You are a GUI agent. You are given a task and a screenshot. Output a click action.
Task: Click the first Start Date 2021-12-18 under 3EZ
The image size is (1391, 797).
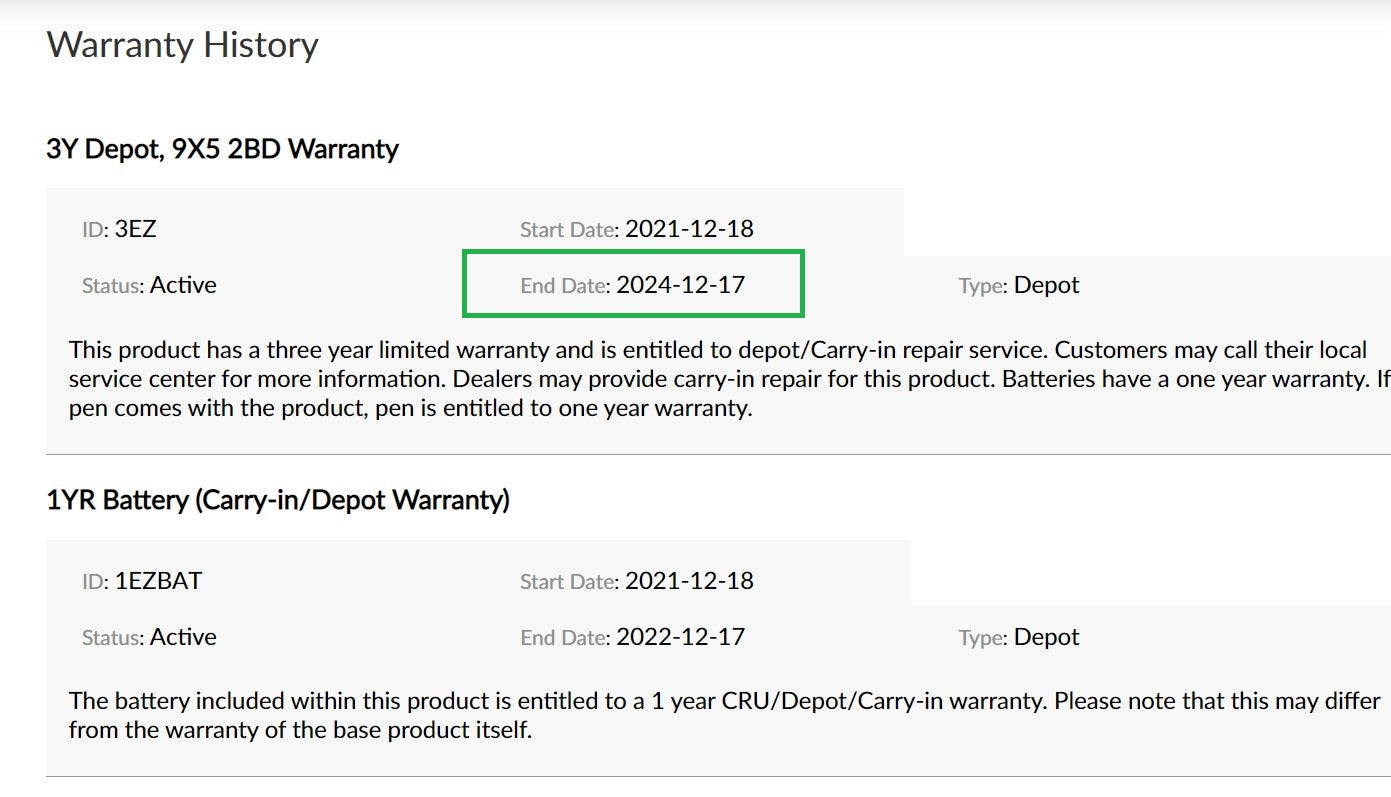point(637,229)
